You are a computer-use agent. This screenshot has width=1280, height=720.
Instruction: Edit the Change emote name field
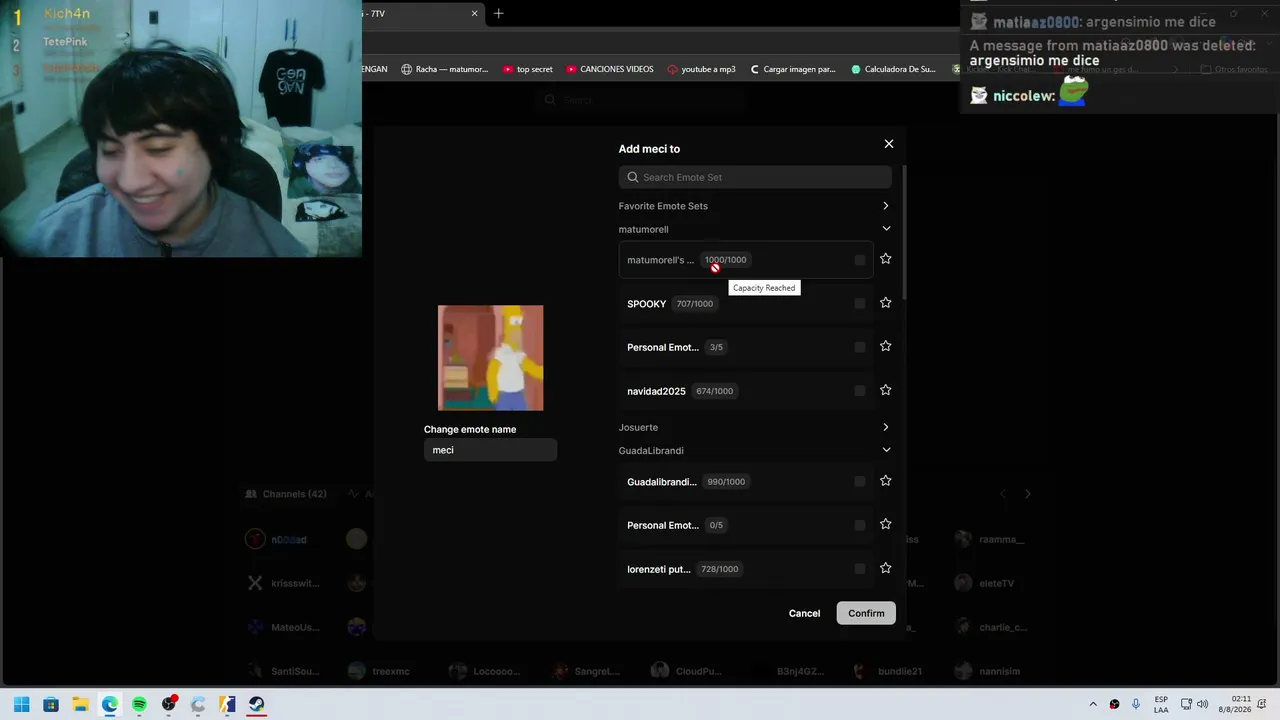[490, 450]
